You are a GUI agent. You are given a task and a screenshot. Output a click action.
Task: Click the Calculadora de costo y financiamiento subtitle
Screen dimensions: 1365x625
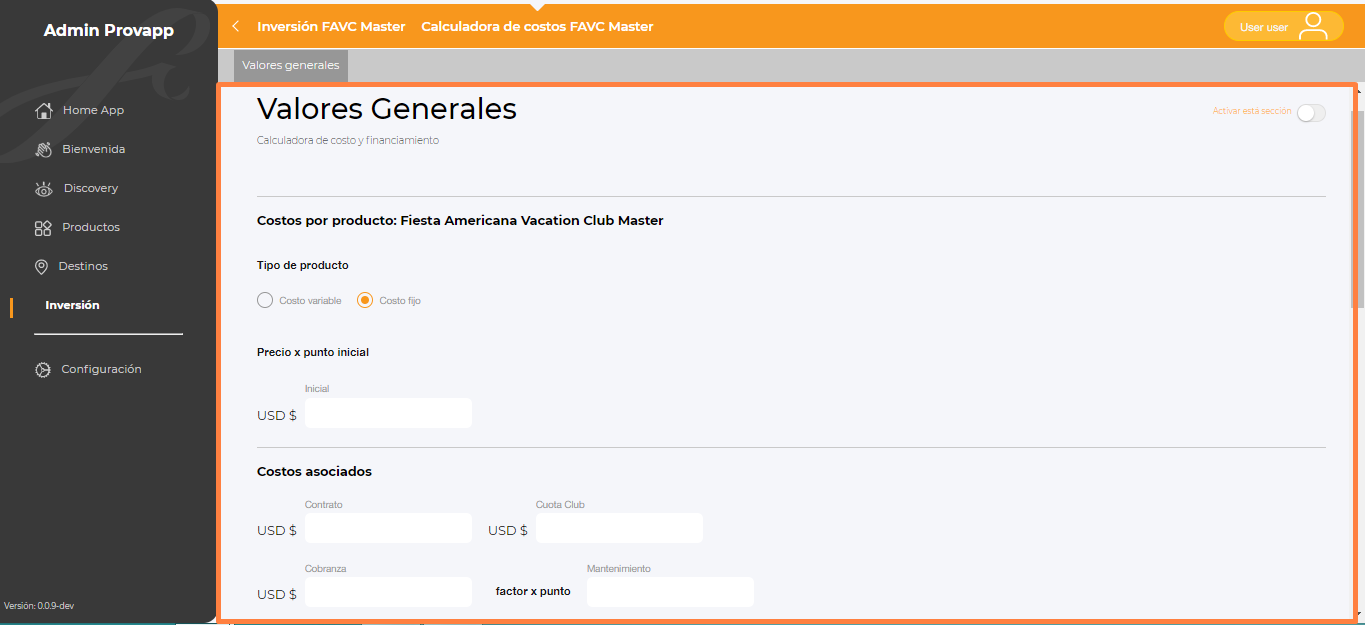point(348,140)
